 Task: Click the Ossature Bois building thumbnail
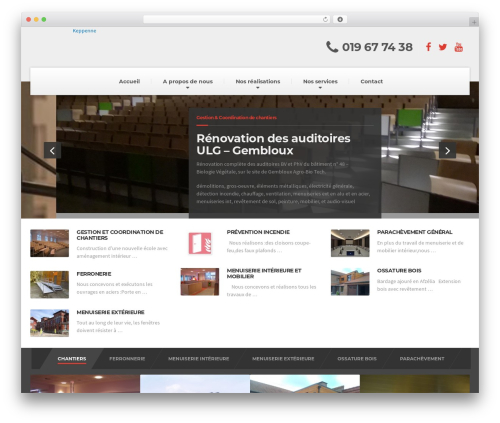tap(350, 282)
